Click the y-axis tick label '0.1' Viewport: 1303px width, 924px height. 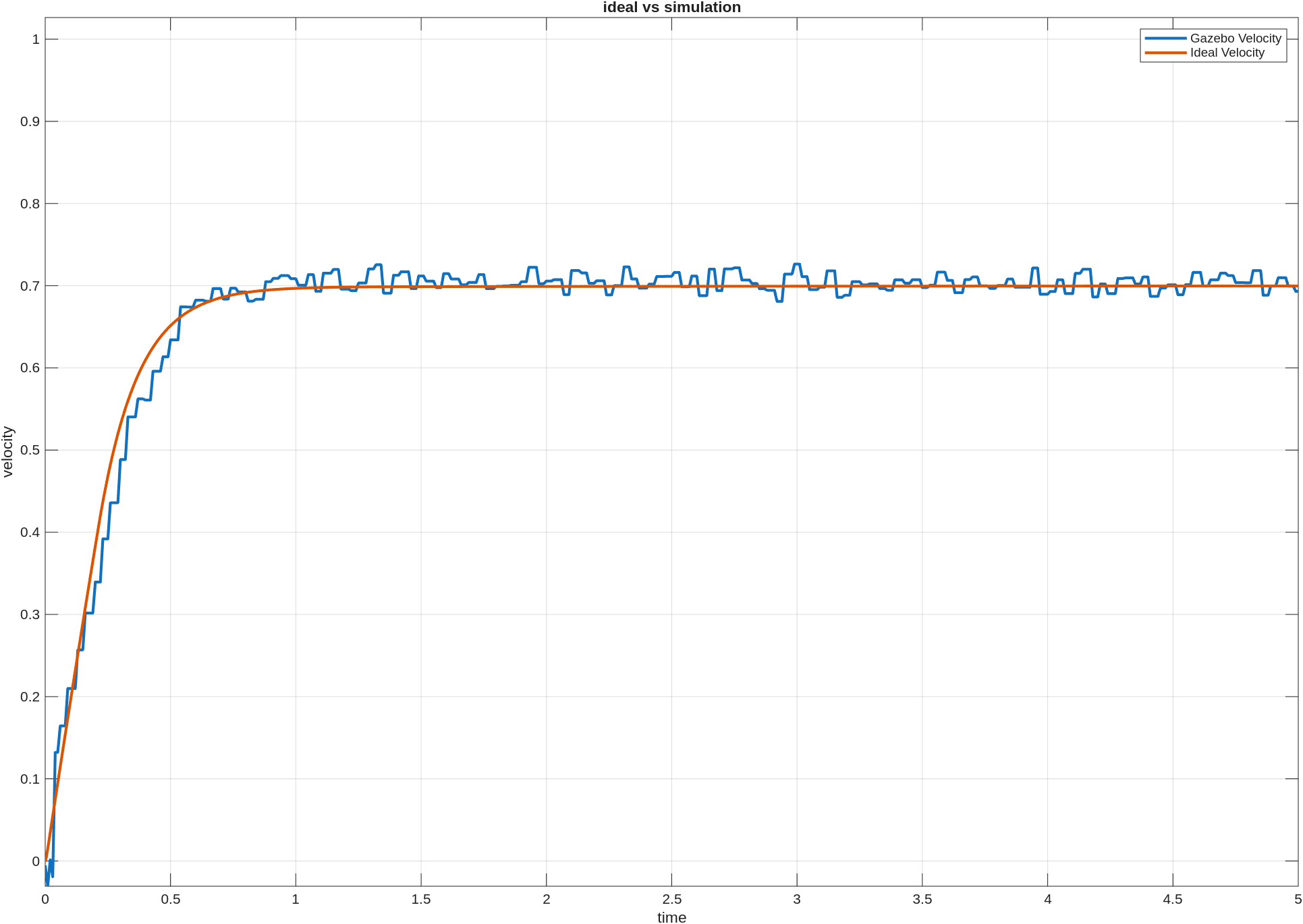[30, 779]
